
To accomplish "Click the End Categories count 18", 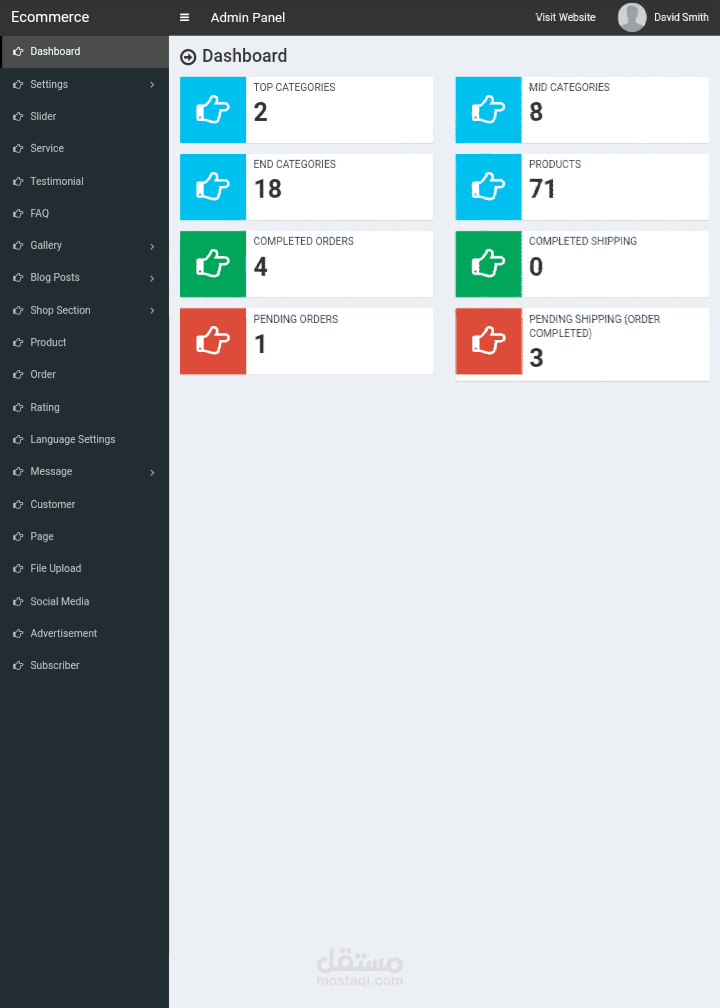I will [267, 189].
